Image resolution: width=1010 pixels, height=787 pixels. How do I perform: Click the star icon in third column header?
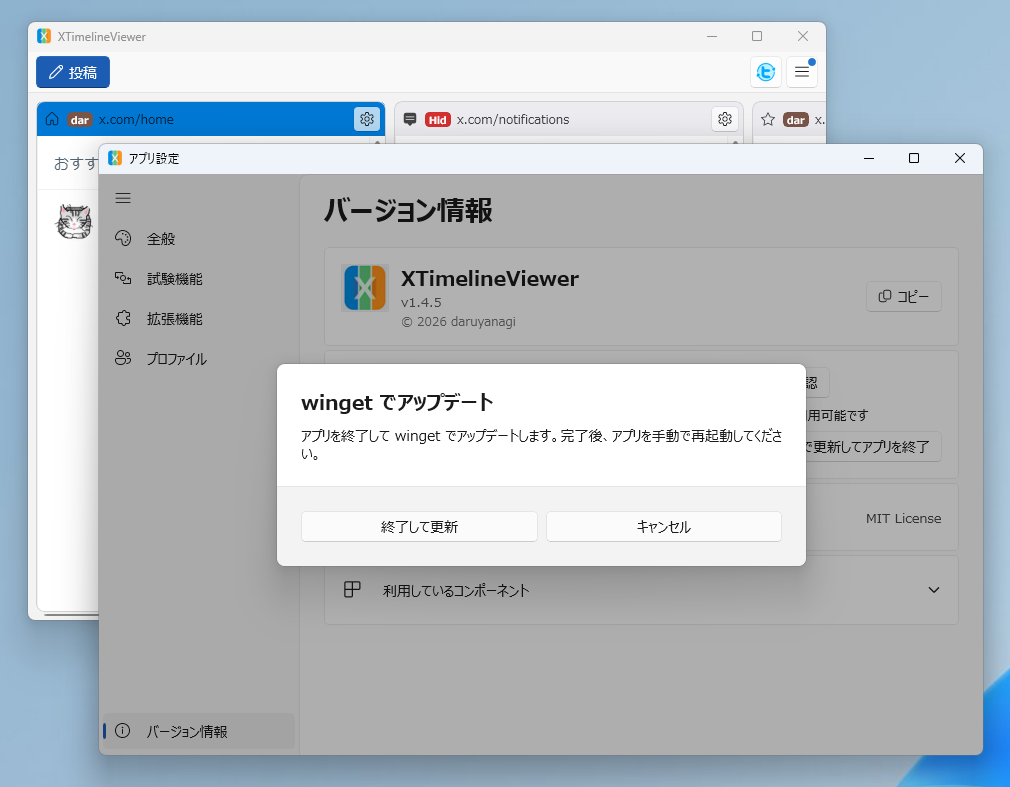(768, 119)
